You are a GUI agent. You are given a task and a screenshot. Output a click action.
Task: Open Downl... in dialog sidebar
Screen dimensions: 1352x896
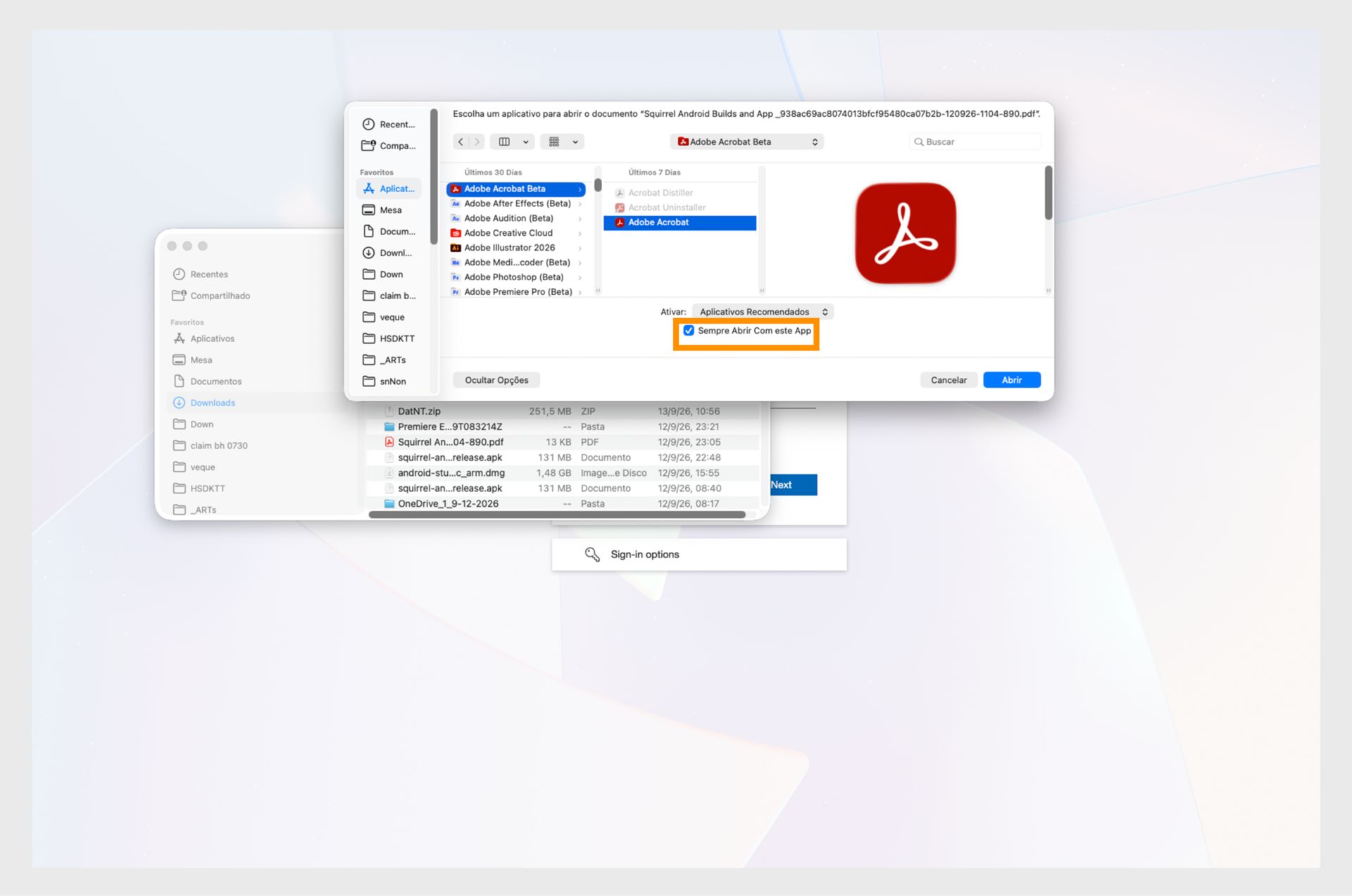tap(389, 253)
